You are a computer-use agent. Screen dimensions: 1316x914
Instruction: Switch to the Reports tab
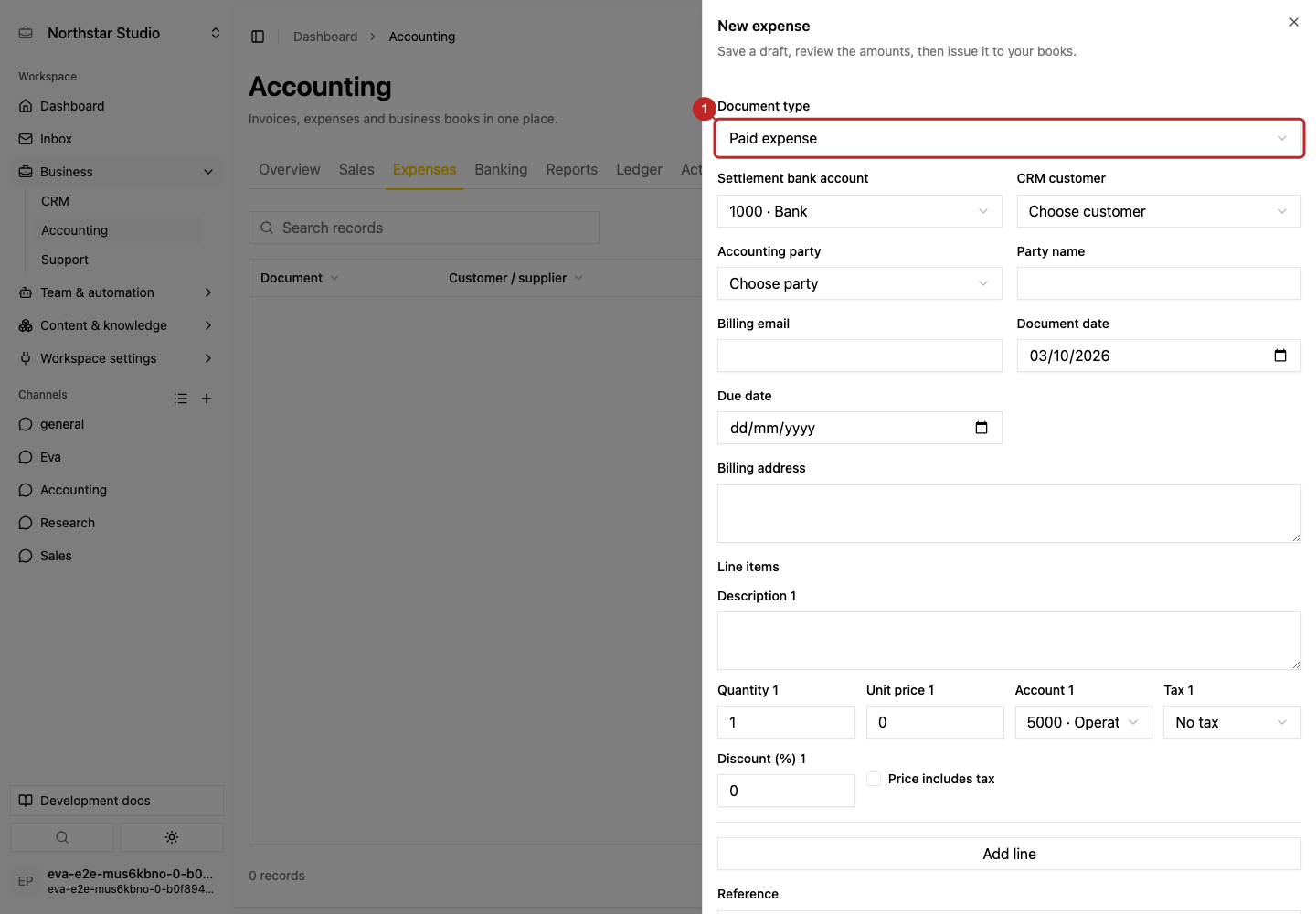[572, 170]
